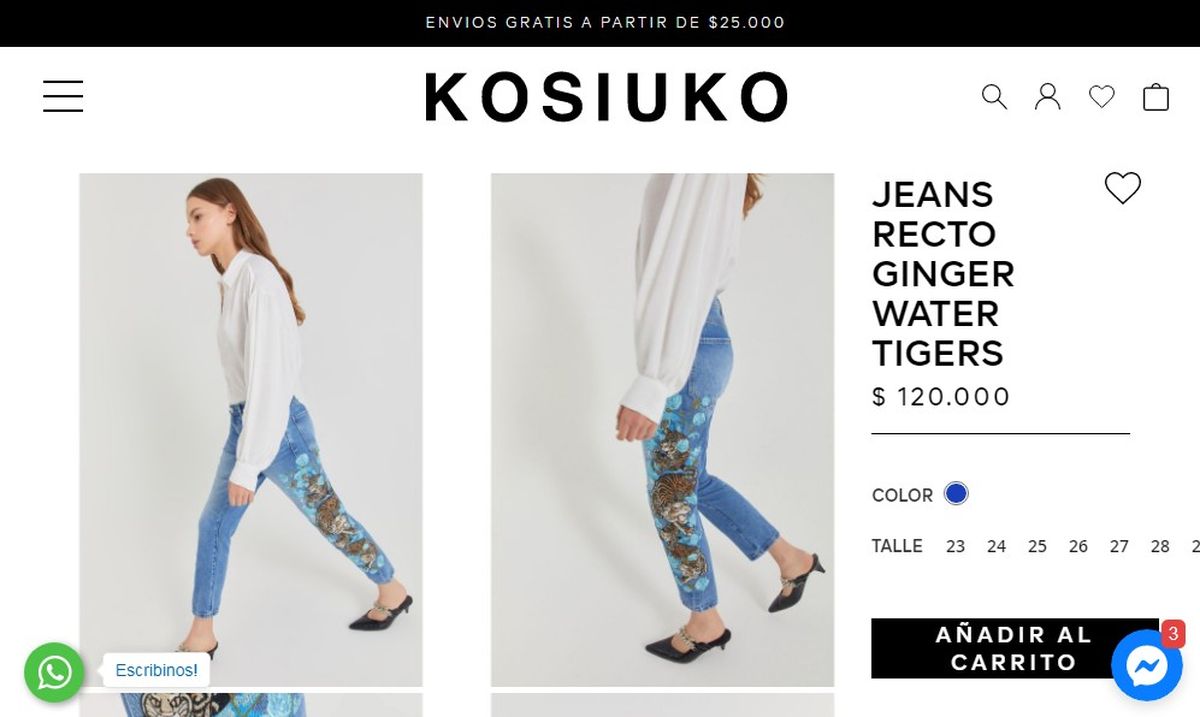Viewport: 1200px width, 717px height.
Task: Open the search magnifier icon
Action: pyautogui.click(x=994, y=97)
